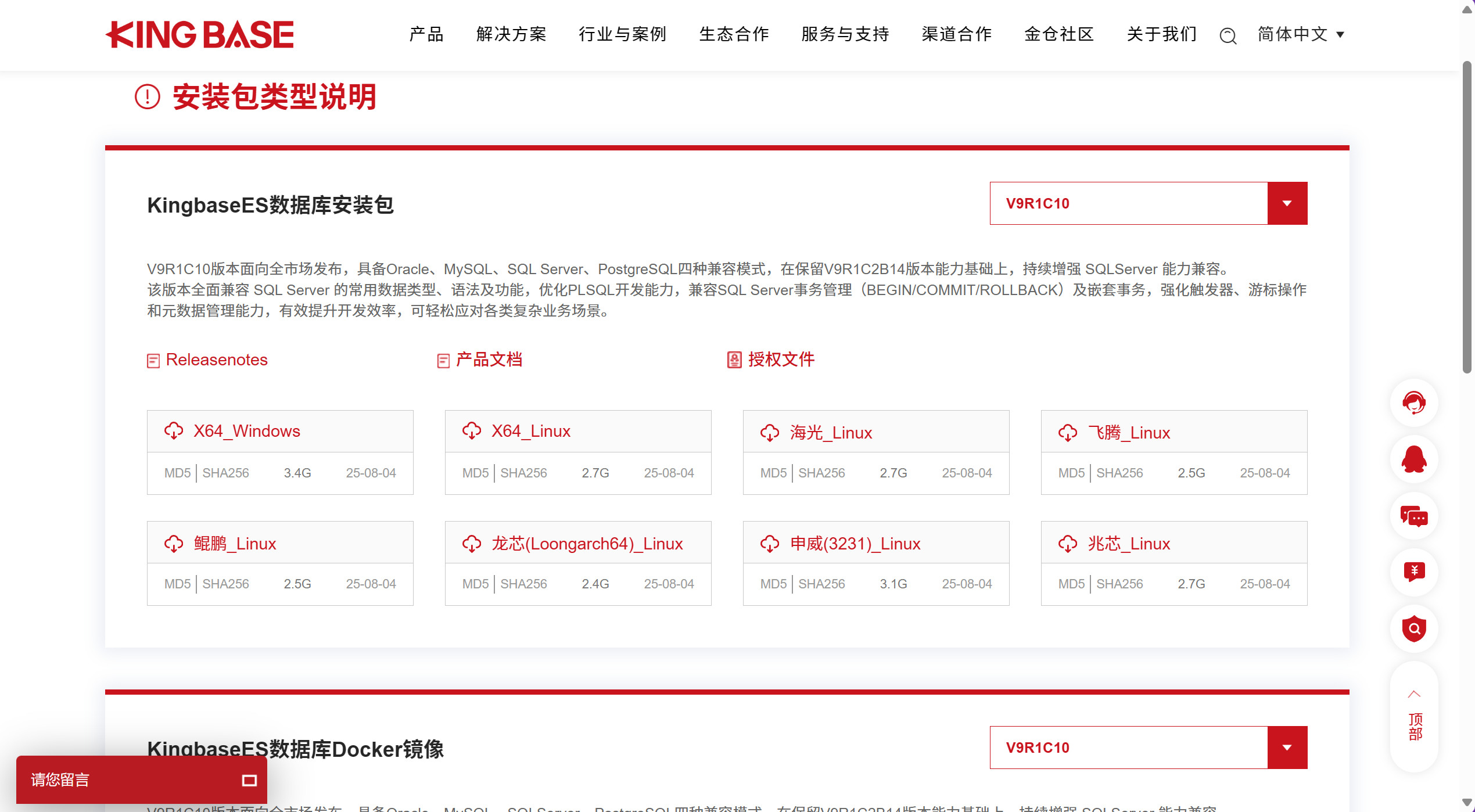Image resolution: width=1475 pixels, height=812 pixels.
Task: Click the 鲲鹏_Linux cloud download icon
Action: tap(174, 544)
